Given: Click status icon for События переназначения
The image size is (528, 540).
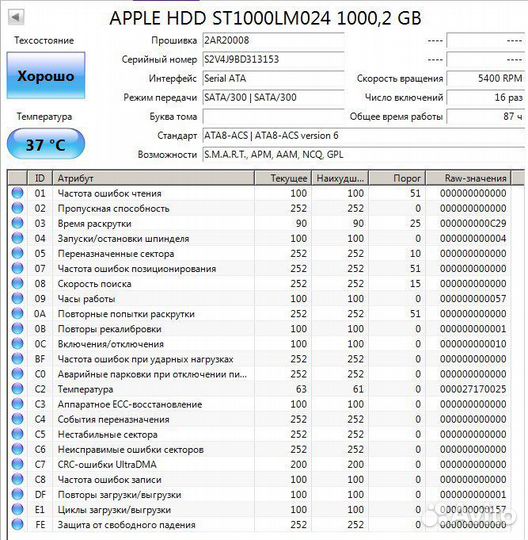Looking at the screenshot, I should pyautogui.click(x=17, y=419).
